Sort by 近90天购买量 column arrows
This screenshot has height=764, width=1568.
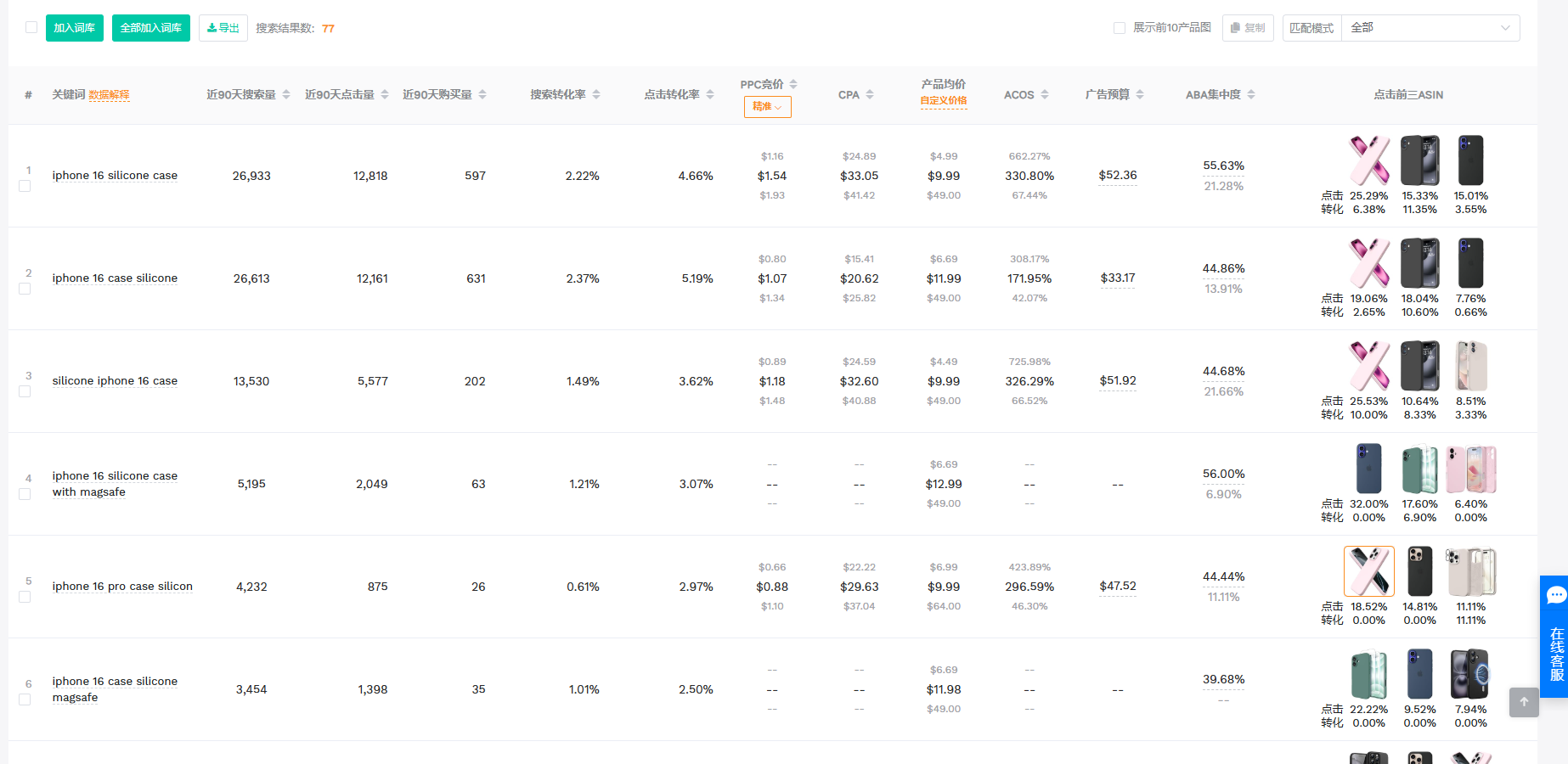tap(482, 94)
